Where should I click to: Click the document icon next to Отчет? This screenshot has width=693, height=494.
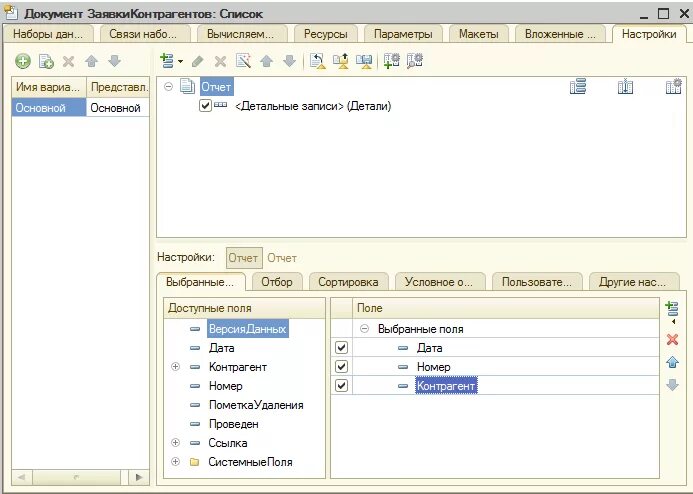pos(187,86)
